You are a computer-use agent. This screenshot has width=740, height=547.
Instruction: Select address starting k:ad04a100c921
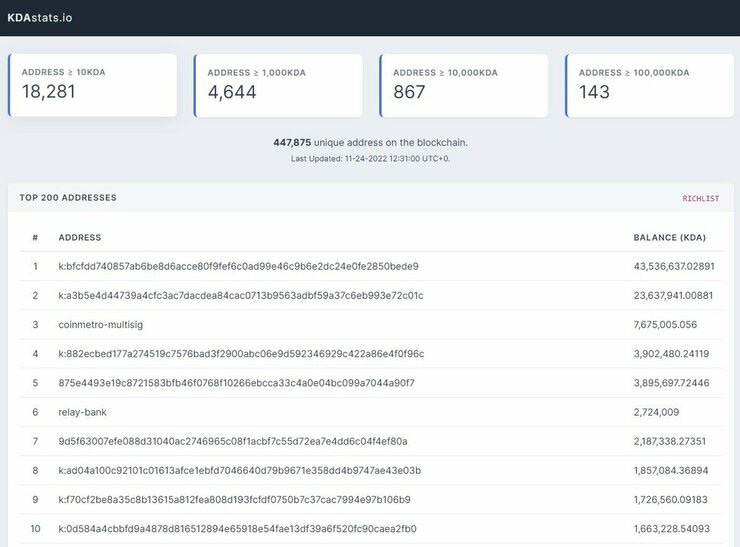coord(240,471)
